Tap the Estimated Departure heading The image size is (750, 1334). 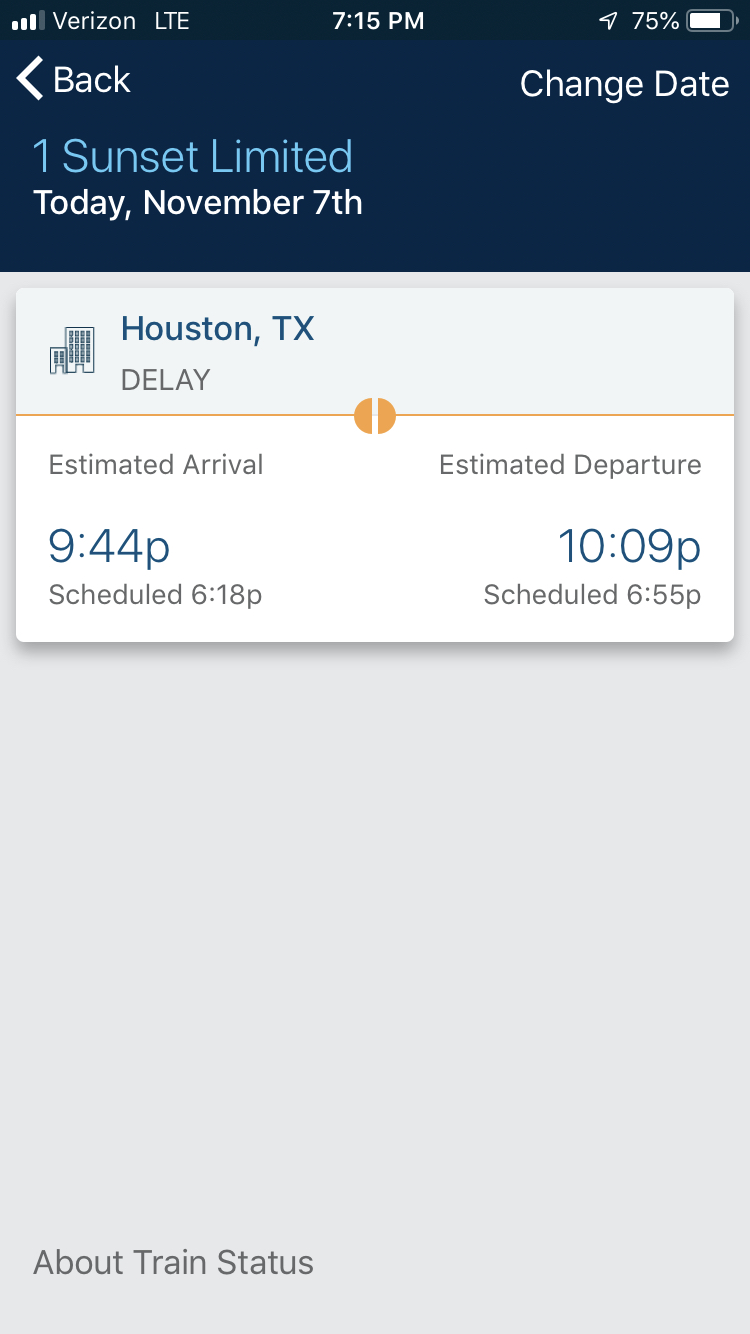(x=570, y=465)
